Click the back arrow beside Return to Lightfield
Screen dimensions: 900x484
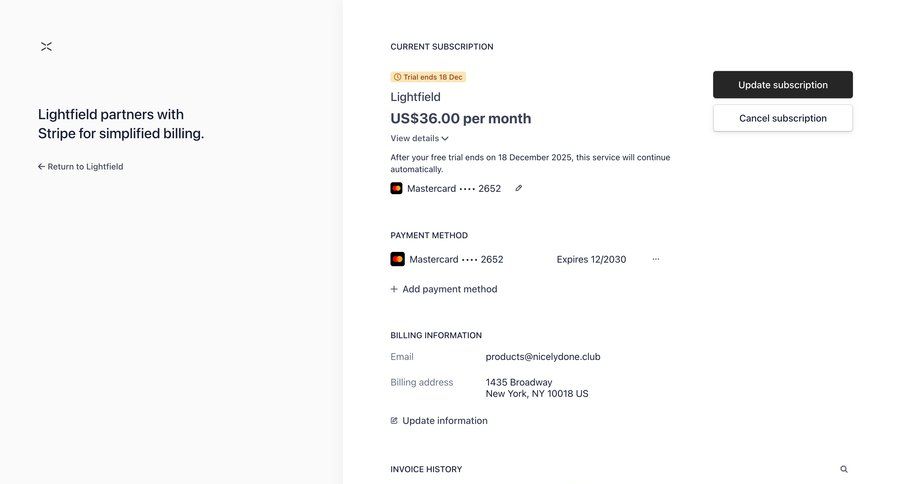point(41,167)
